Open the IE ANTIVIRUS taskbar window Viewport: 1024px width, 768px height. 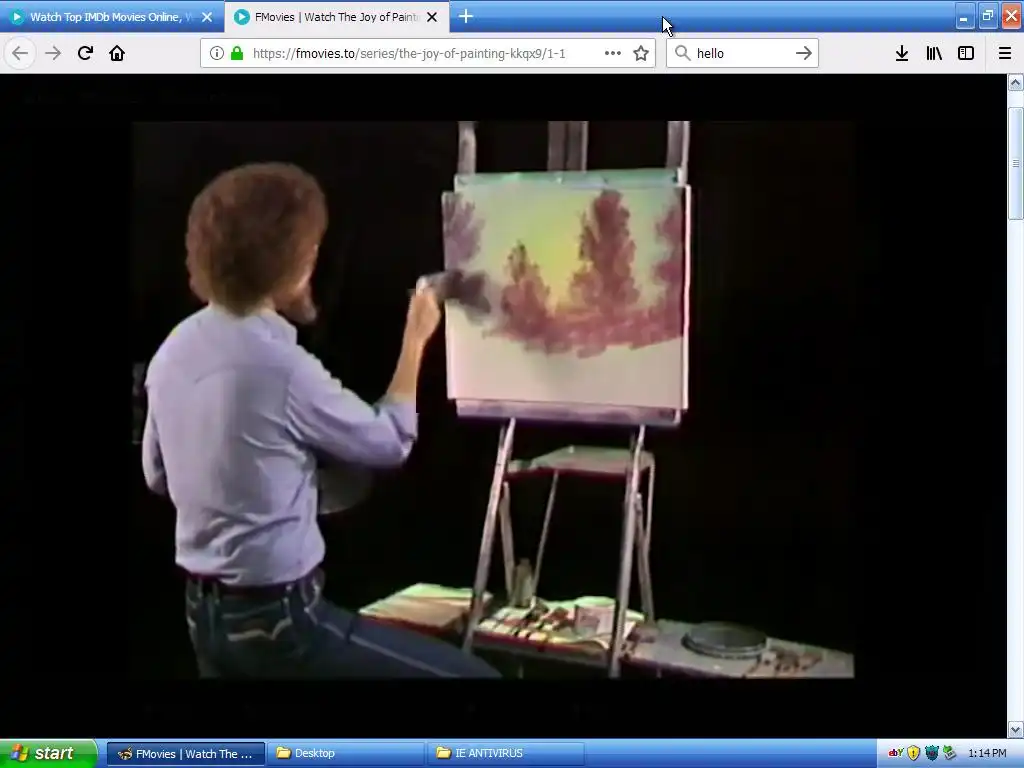click(x=506, y=754)
